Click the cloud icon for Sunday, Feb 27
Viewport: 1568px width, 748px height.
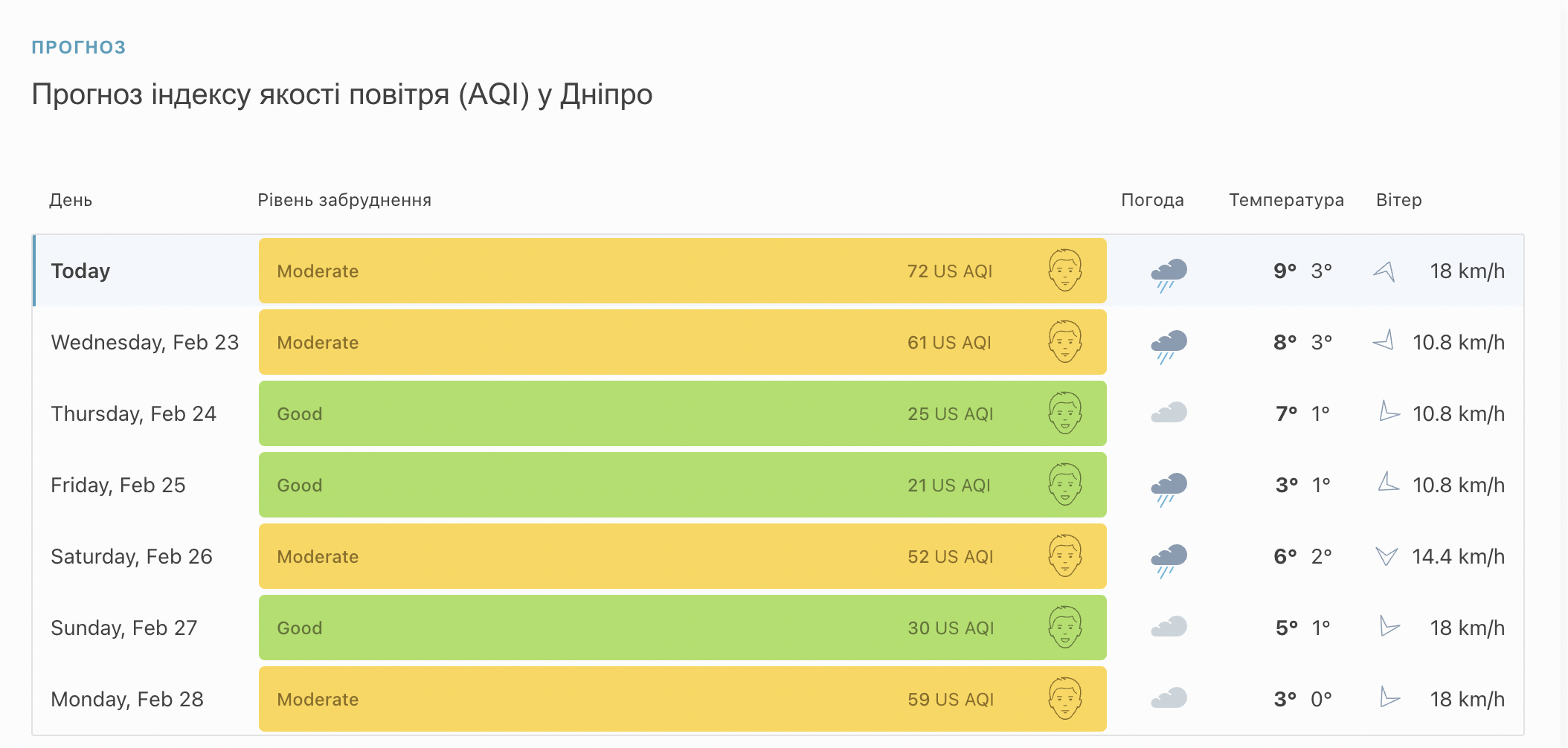coord(1169,627)
